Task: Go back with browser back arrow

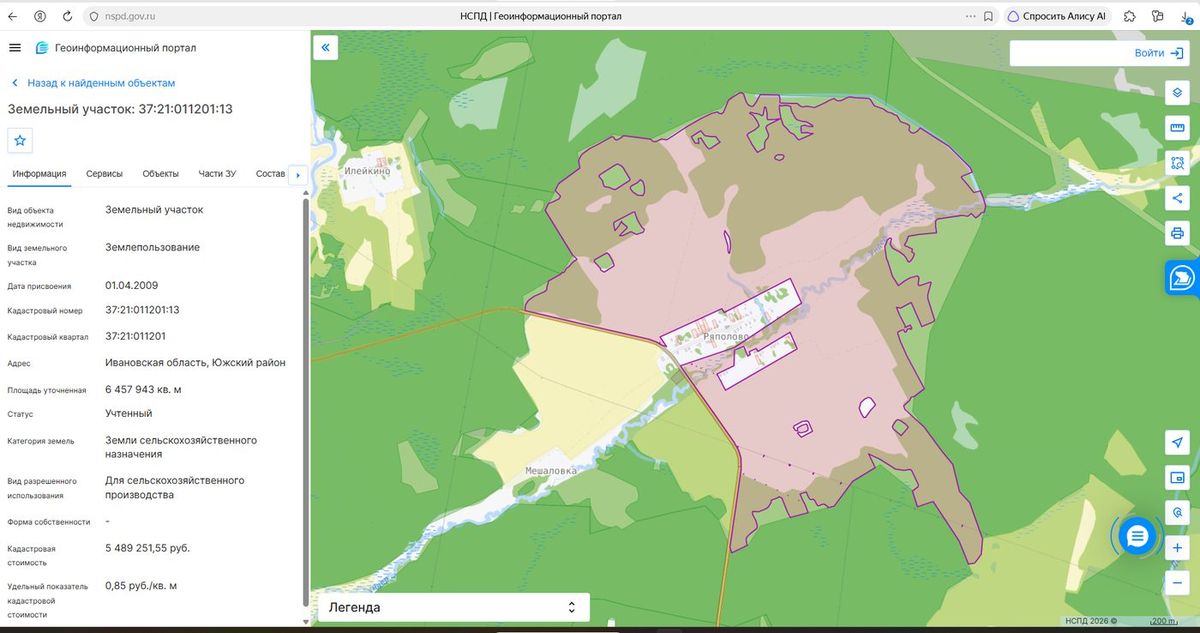Action: [12, 16]
